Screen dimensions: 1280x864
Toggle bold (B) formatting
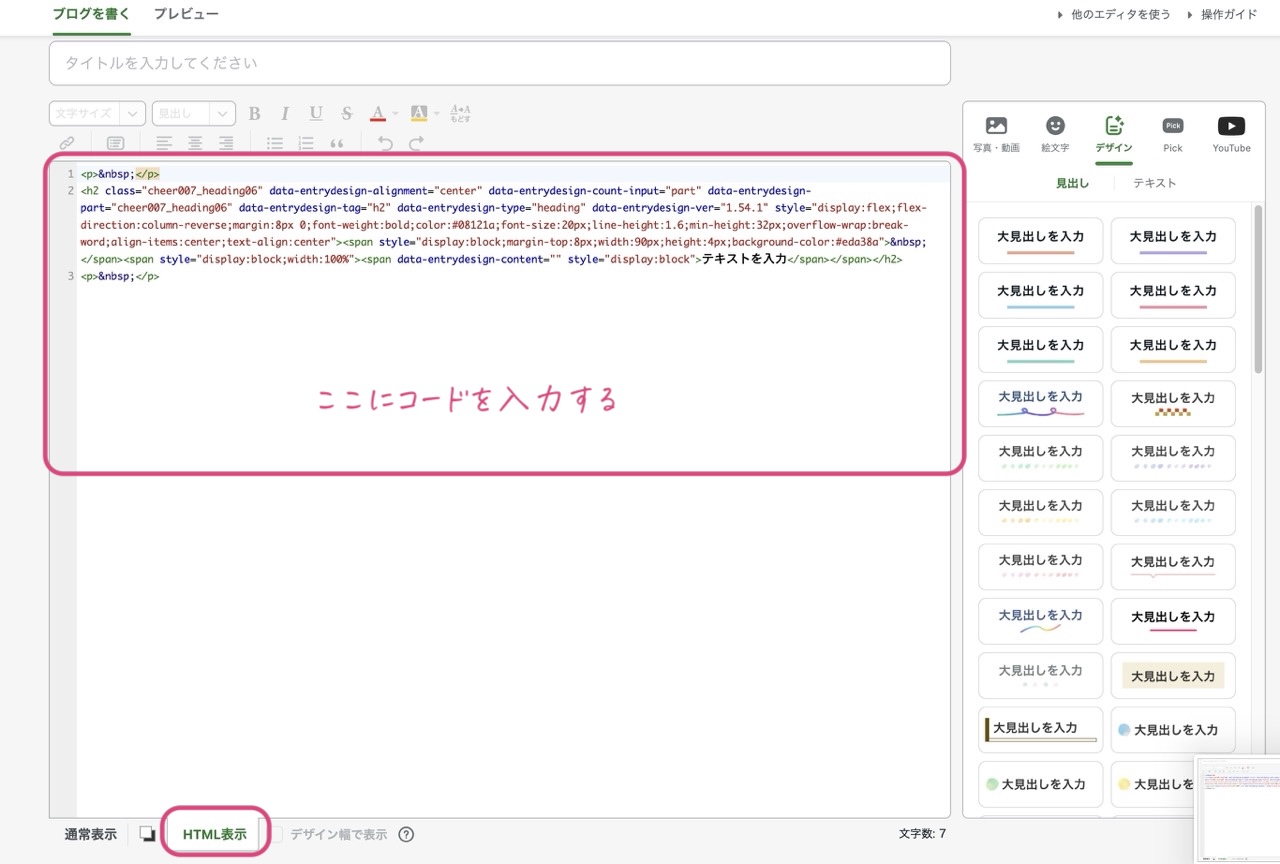click(x=254, y=113)
